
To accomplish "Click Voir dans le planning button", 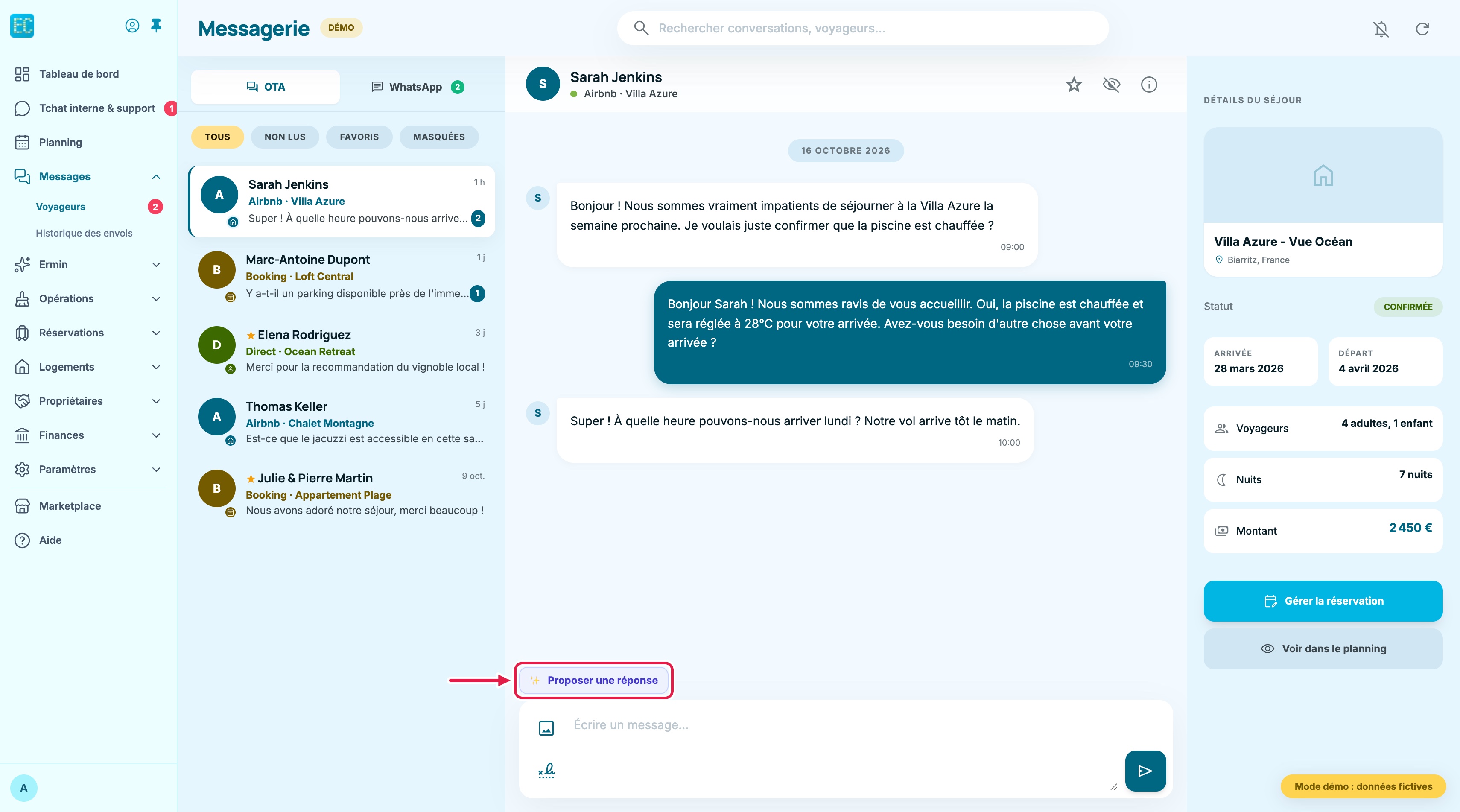I will (1323, 649).
